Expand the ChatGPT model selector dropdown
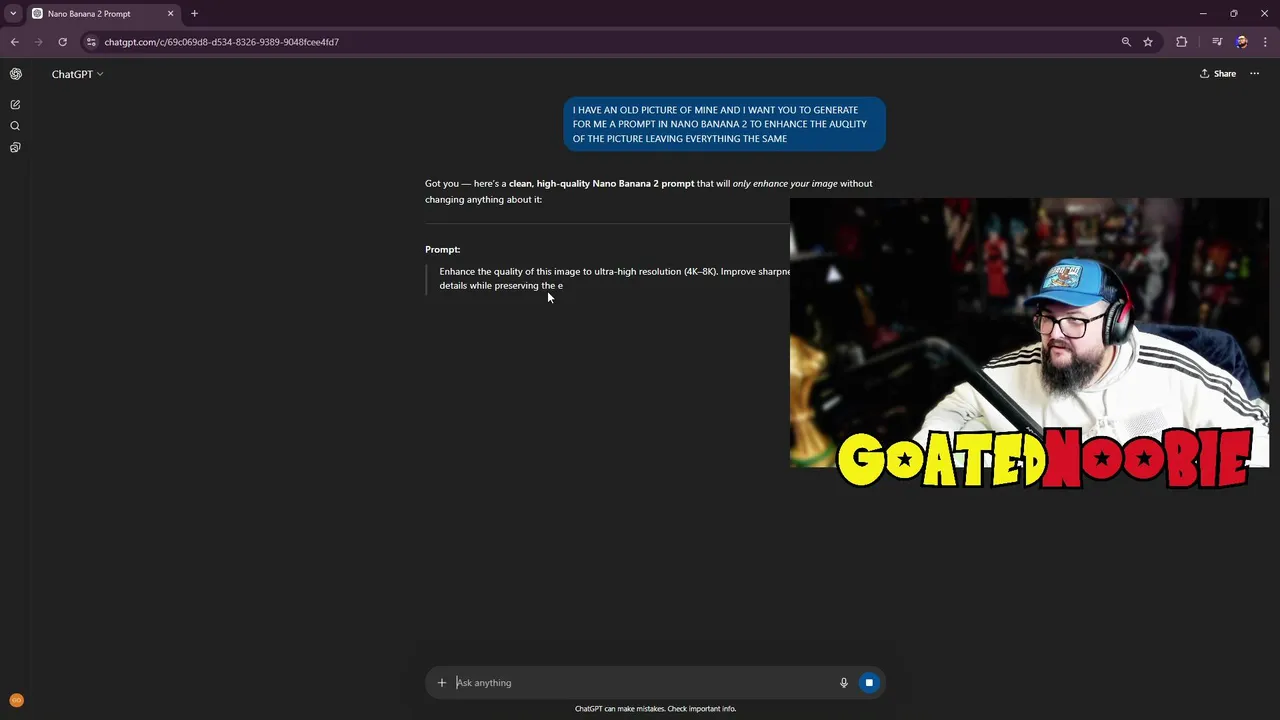This screenshot has width=1280, height=720. tap(77, 74)
